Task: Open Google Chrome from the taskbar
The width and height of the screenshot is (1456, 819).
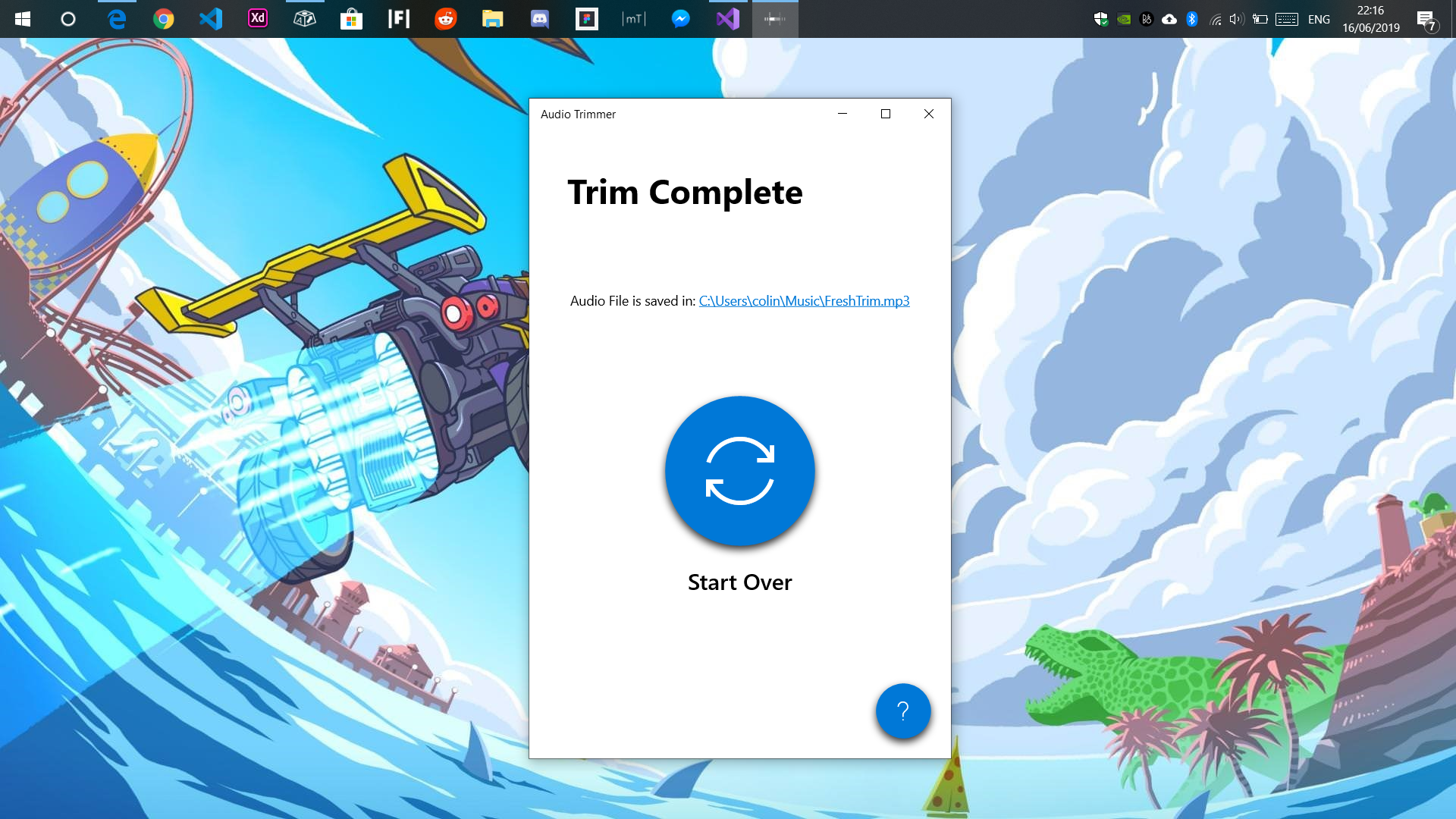Action: coord(163,19)
